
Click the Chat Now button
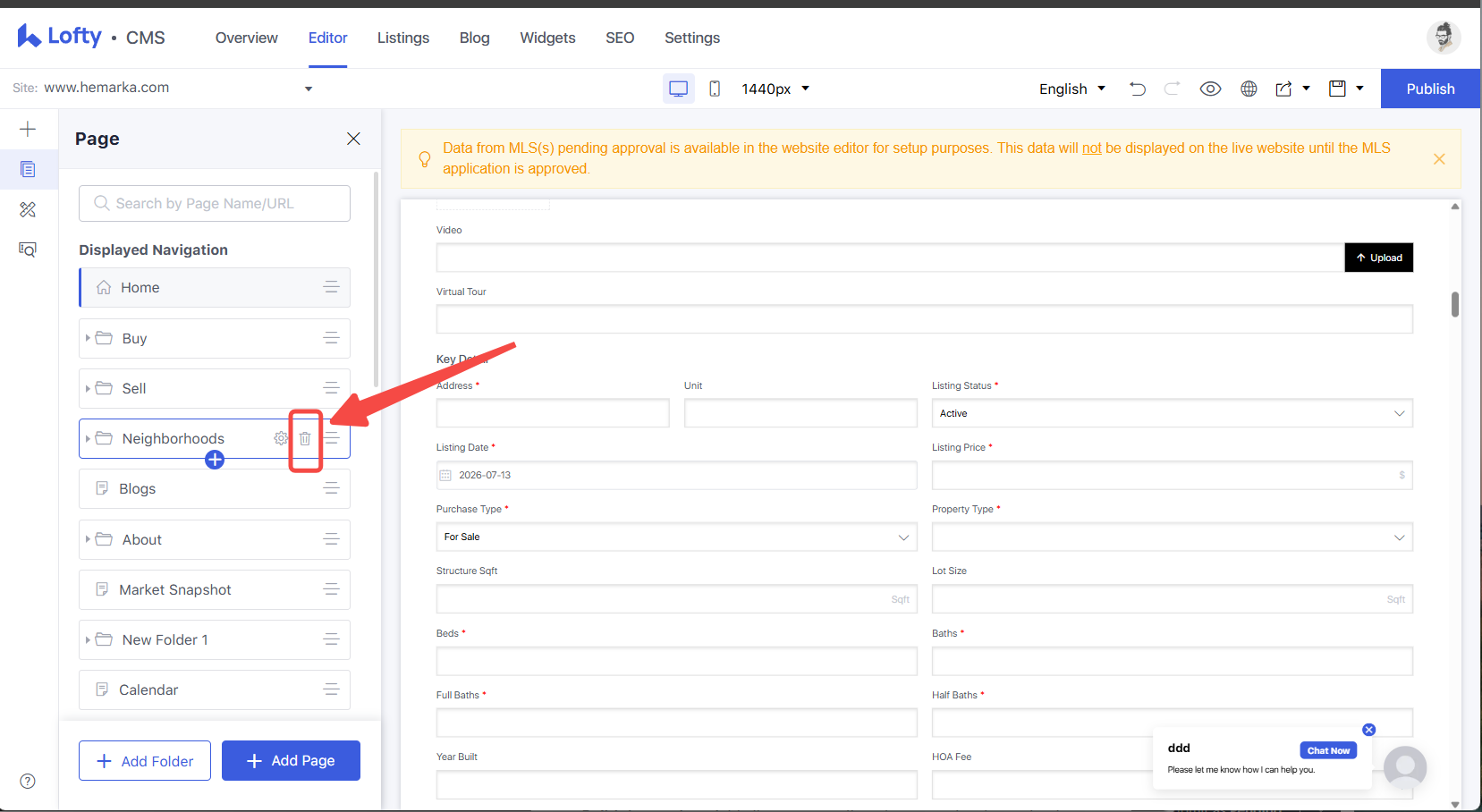(1328, 750)
